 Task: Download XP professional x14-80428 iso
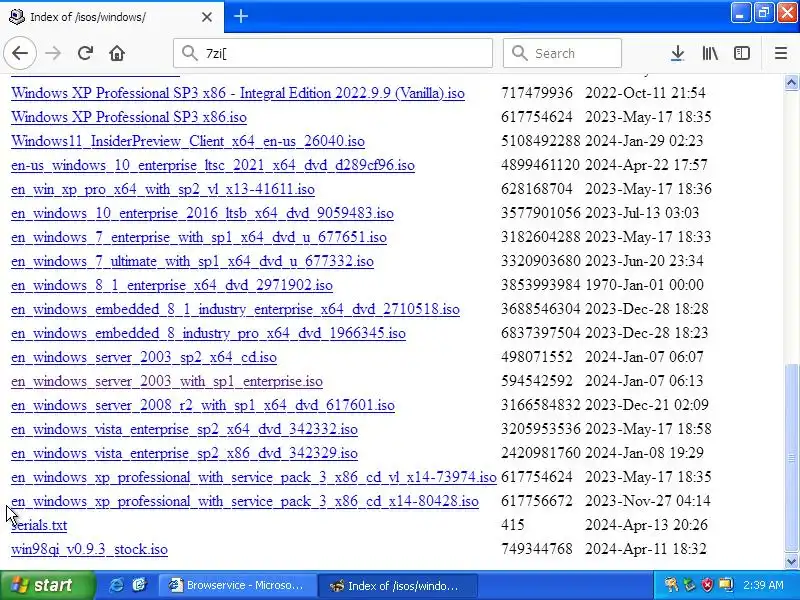[245, 501]
